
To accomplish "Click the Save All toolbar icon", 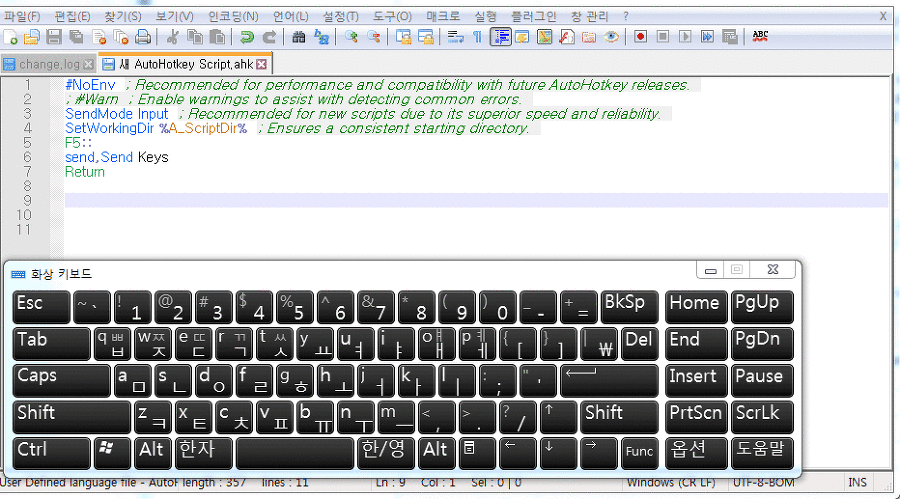I will click(76, 37).
